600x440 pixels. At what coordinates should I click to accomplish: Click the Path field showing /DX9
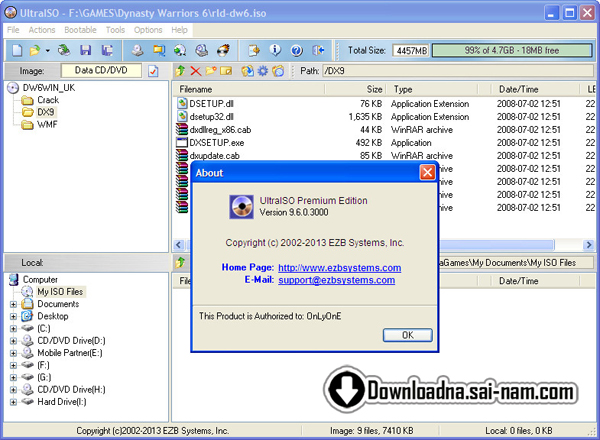pos(458,71)
